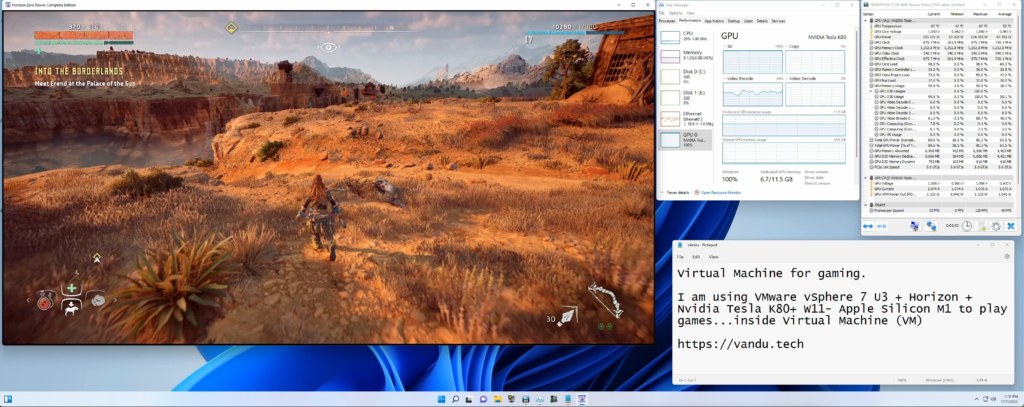Click the HWiNFO logging sheet icon
Screen dimensions: 1024x407
click(982, 226)
